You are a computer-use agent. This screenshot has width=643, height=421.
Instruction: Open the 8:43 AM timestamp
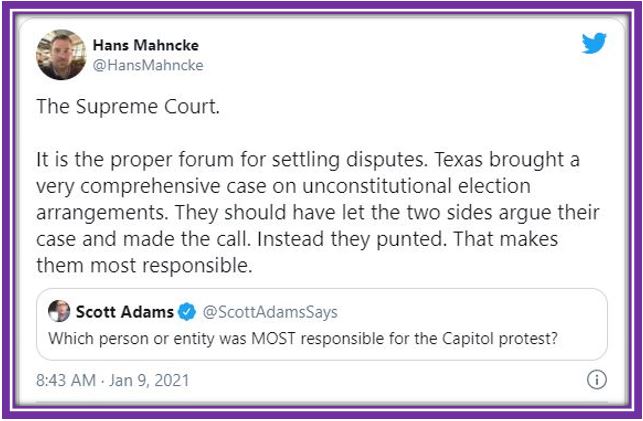click(x=66, y=380)
